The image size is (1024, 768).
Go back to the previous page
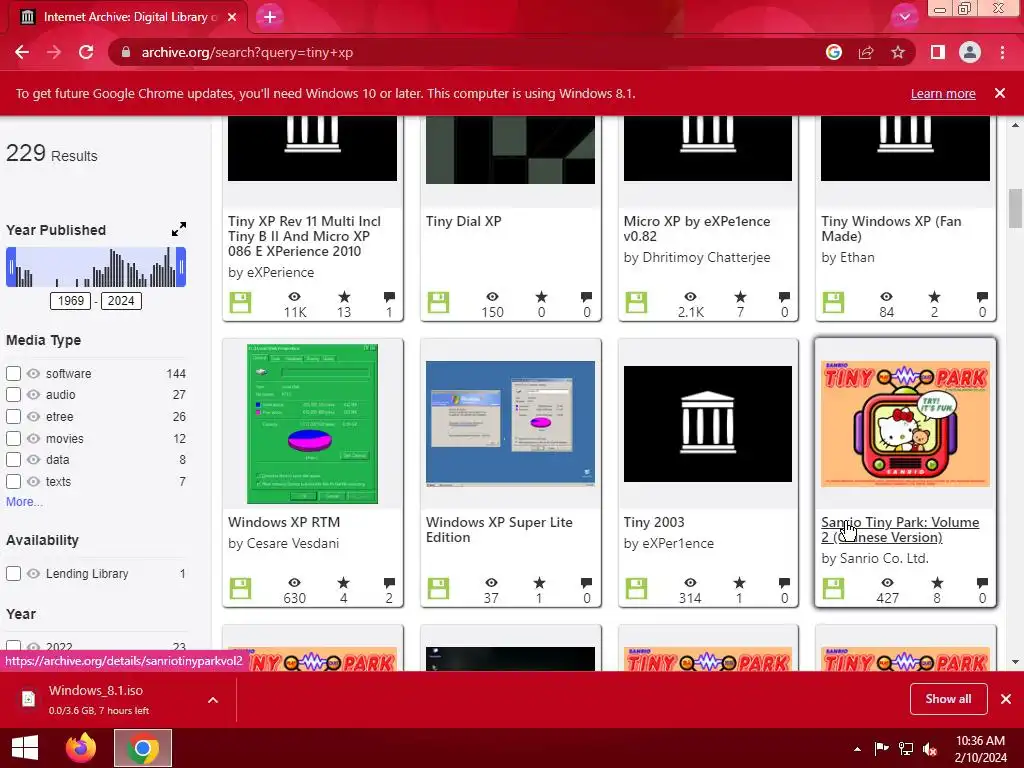[22, 52]
